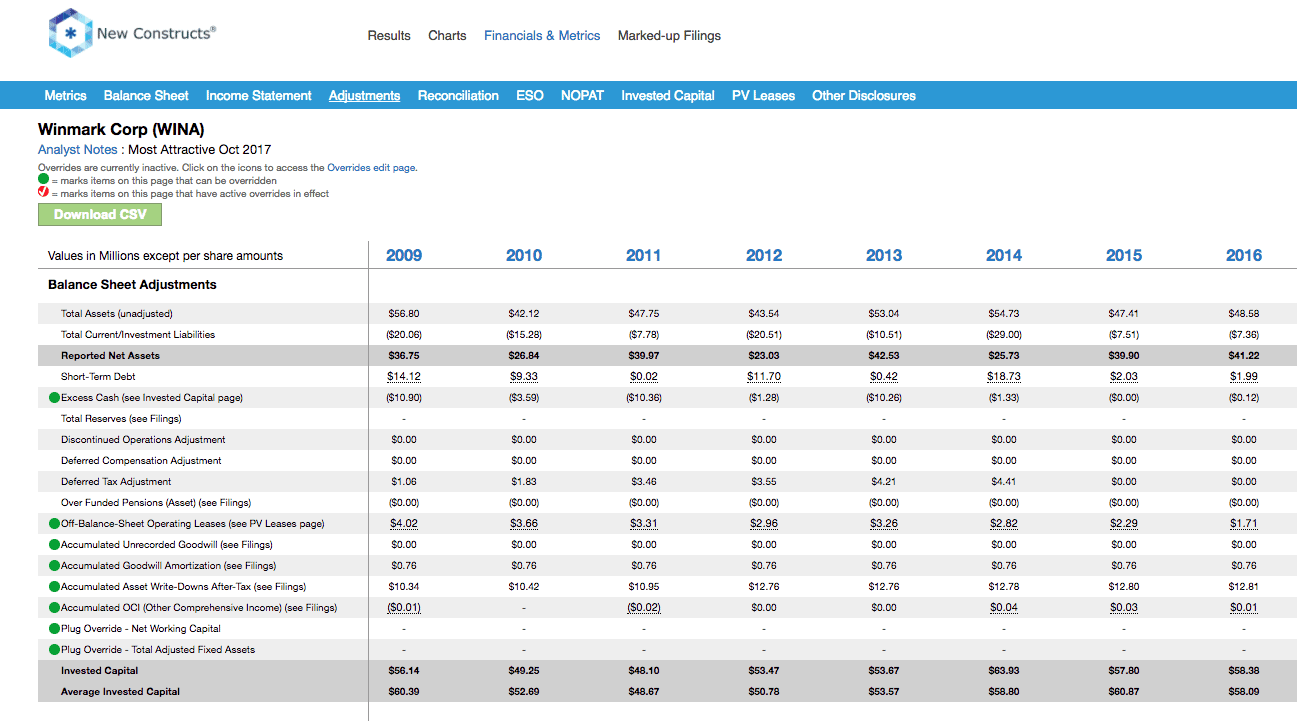Click the Download CSV button
Viewport: 1297px width, 721px height.
tap(99, 214)
